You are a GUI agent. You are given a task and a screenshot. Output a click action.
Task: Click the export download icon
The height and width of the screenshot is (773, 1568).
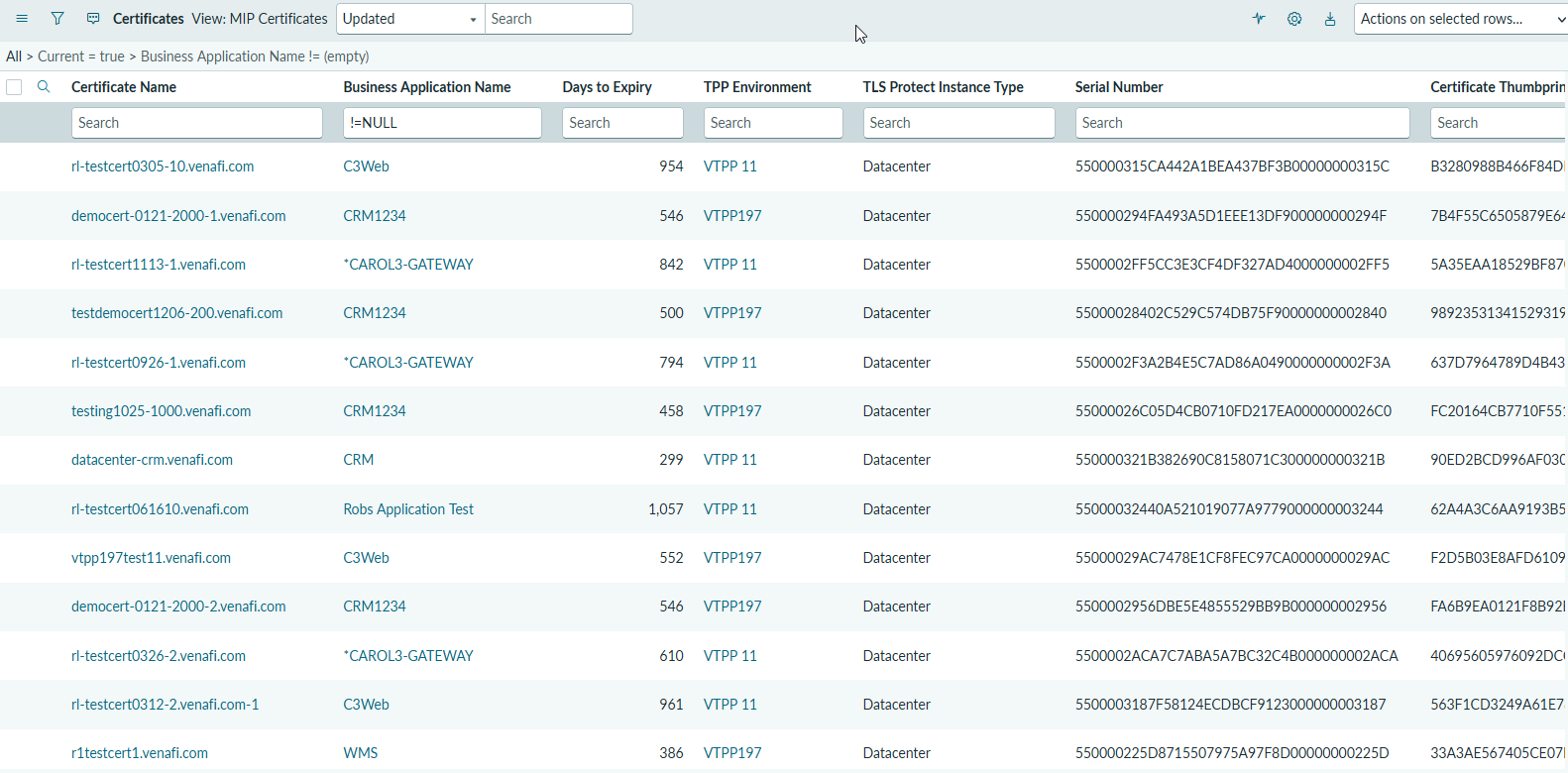pos(1330,19)
